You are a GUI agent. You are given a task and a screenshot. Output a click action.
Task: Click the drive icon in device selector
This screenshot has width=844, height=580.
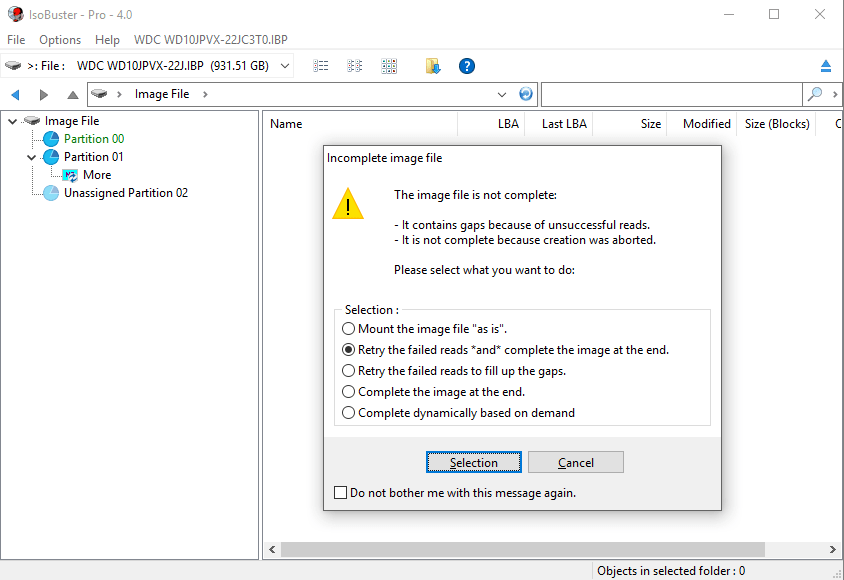(13, 66)
